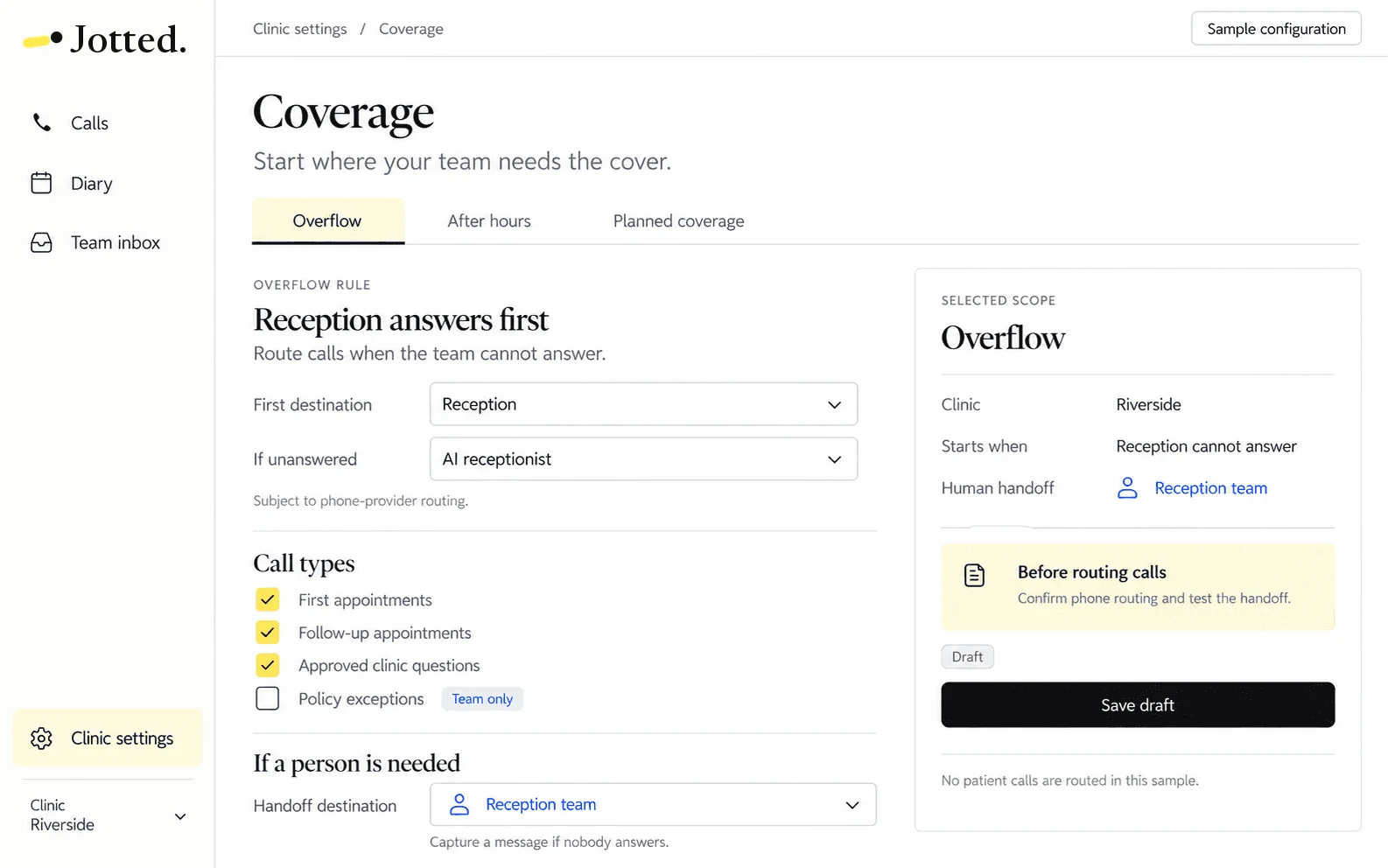The height and width of the screenshot is (868, 1388).
Task: Click the person icon beside Human handoff
Action: point(1127,488)
